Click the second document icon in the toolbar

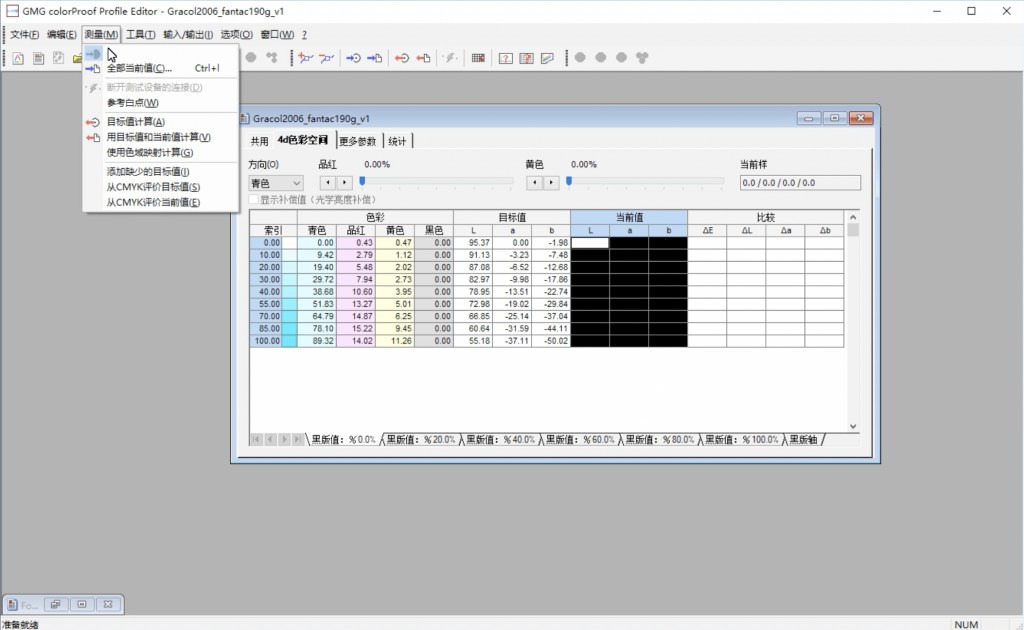tap(39, 58)
